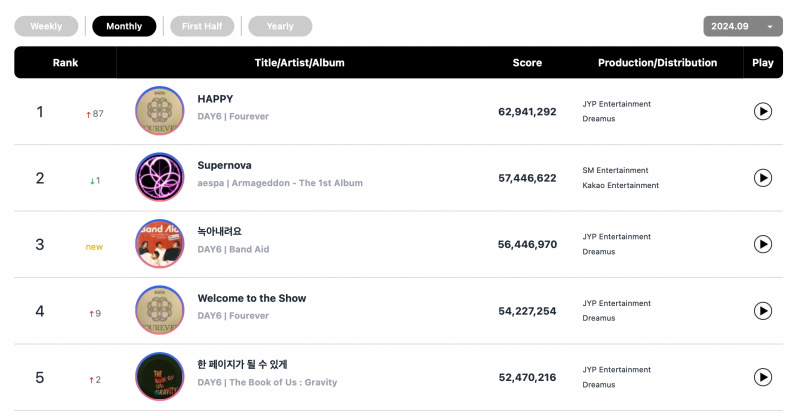Select the Monthly chart tab

tap(124, 26)
